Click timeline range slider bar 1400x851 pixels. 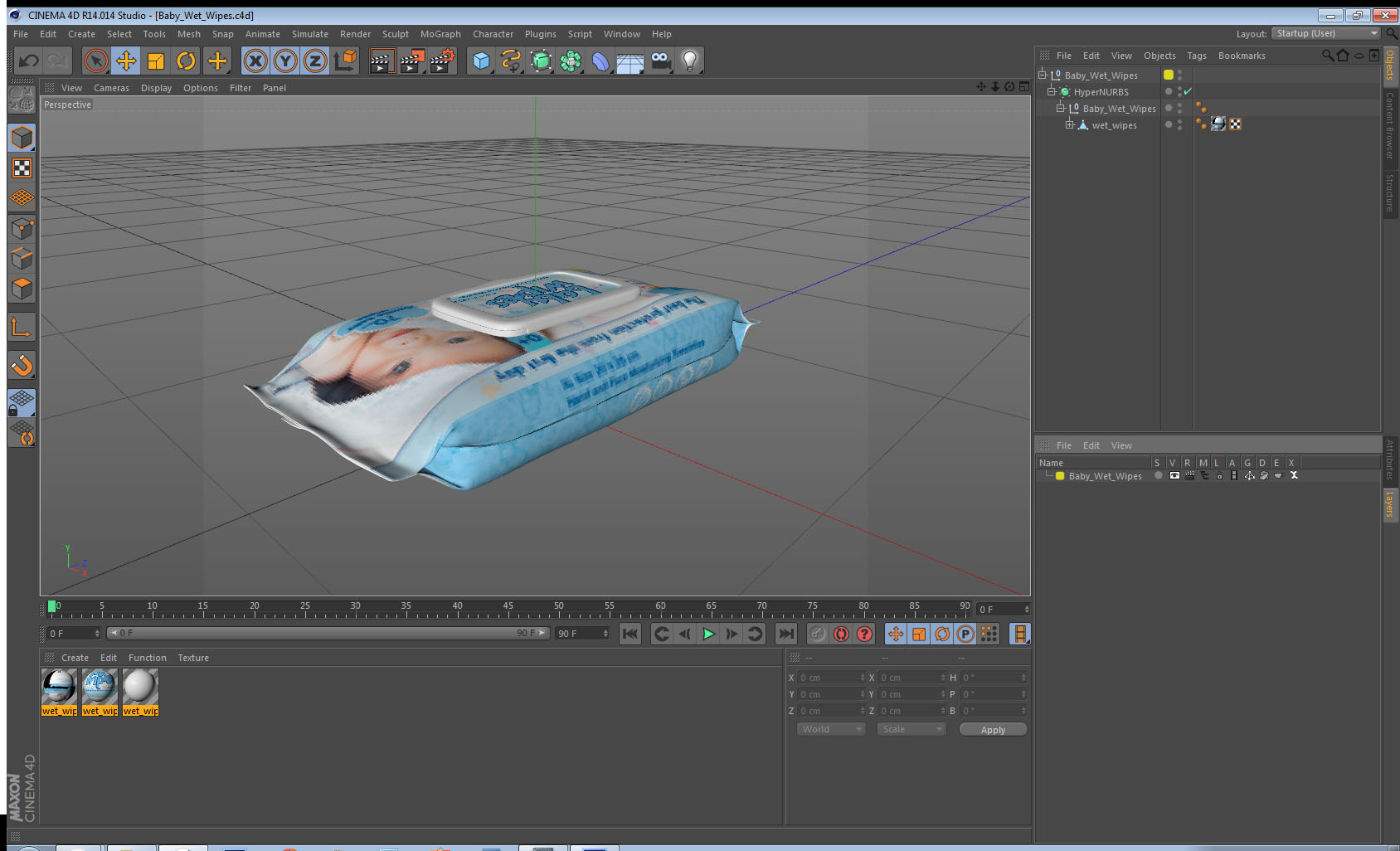tap(328, 633)
